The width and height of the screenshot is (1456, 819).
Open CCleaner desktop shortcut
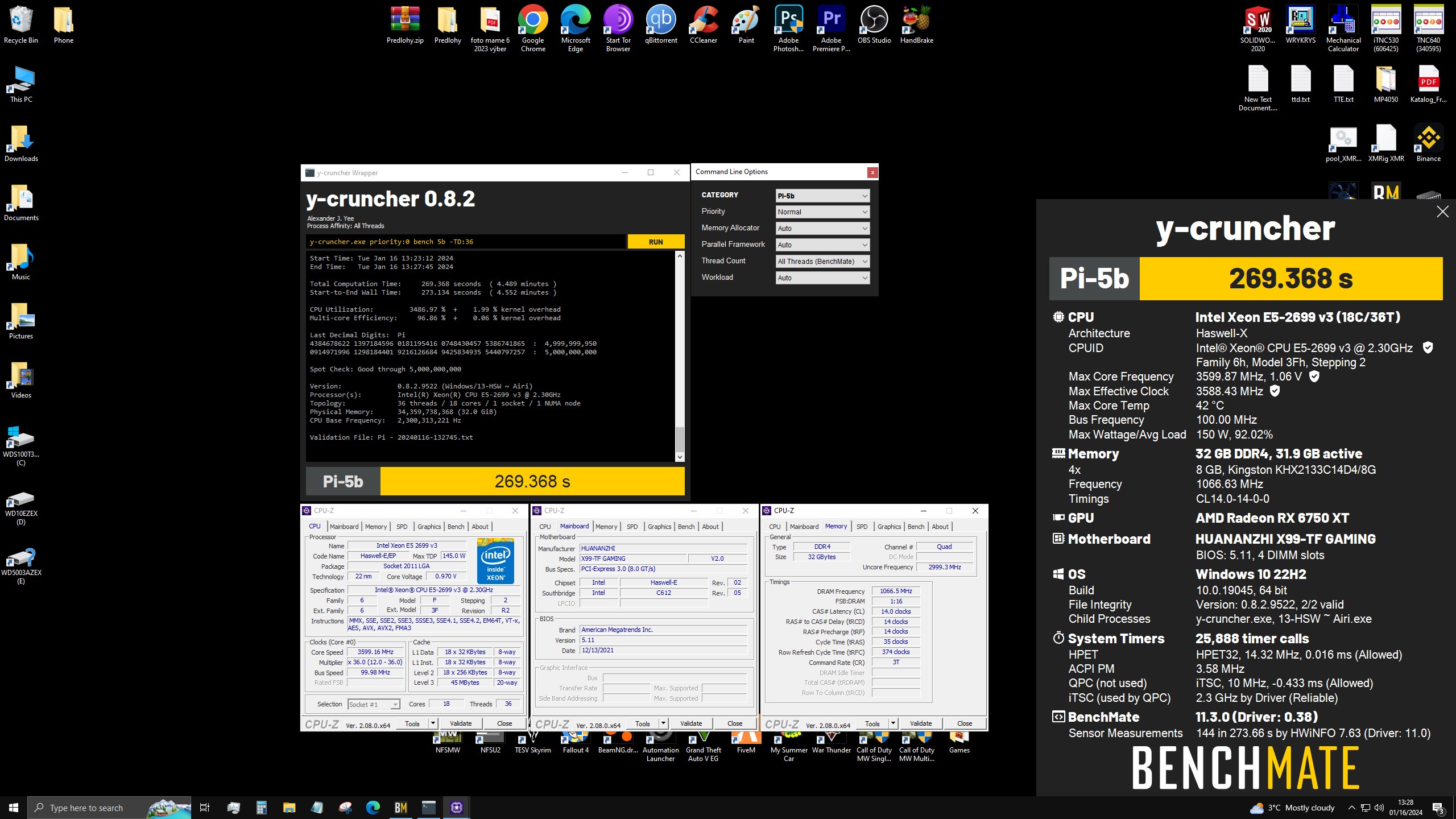[704, 25]
